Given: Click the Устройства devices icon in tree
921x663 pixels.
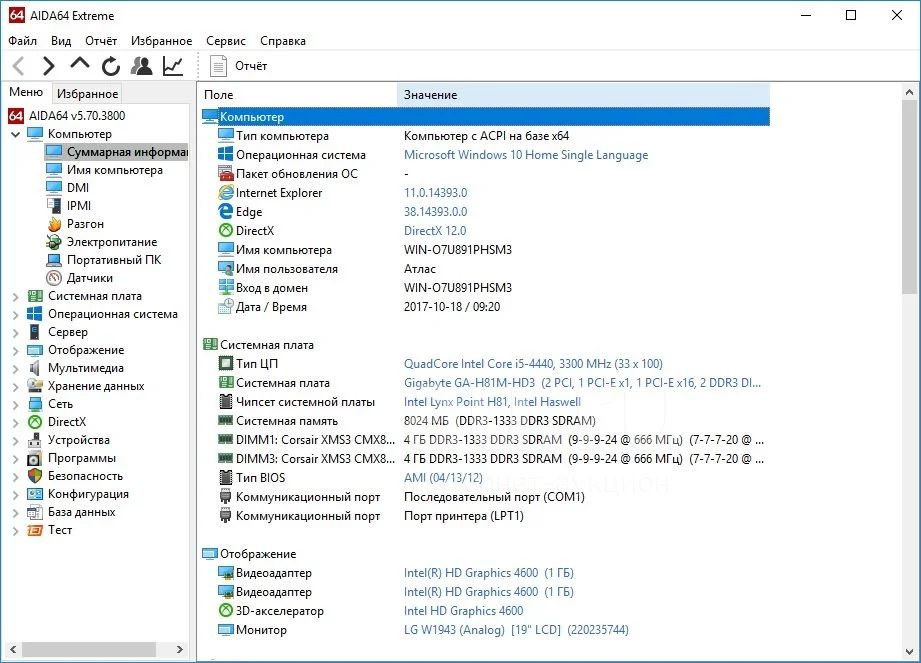Looking at the screenshot, I should 35,440.
